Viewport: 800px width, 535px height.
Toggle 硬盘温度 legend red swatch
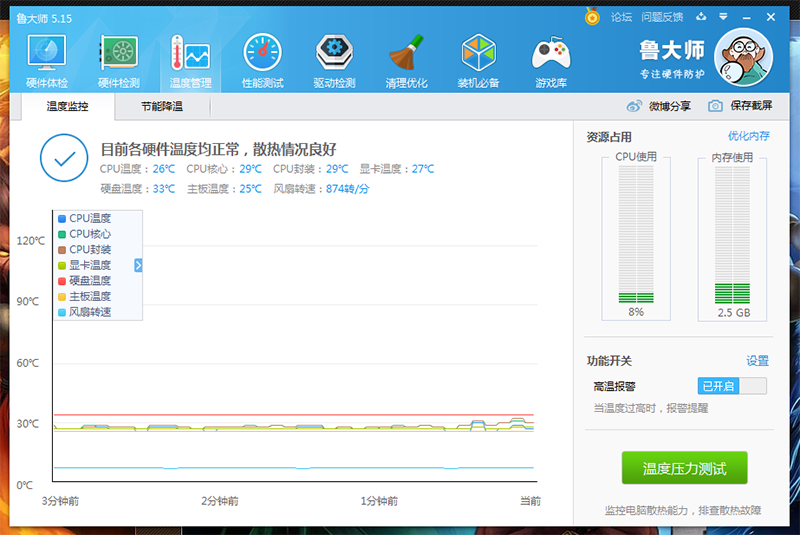[x=62, y=281]
